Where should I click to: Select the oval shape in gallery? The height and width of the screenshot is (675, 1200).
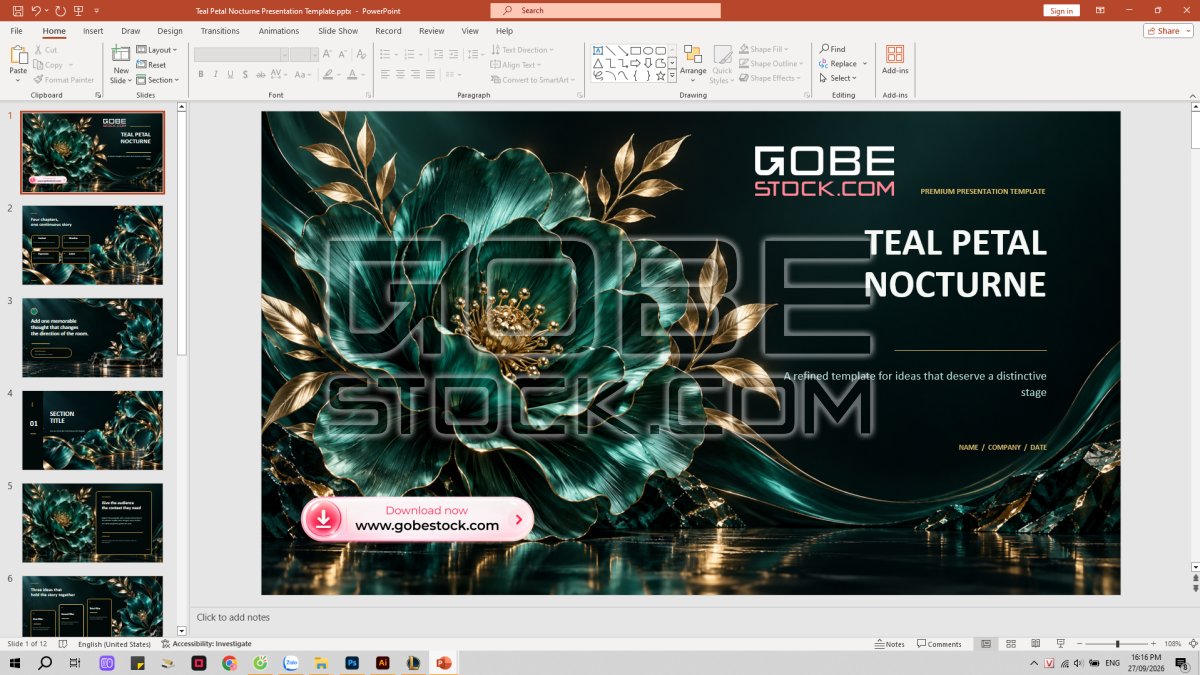pos(648,50)
